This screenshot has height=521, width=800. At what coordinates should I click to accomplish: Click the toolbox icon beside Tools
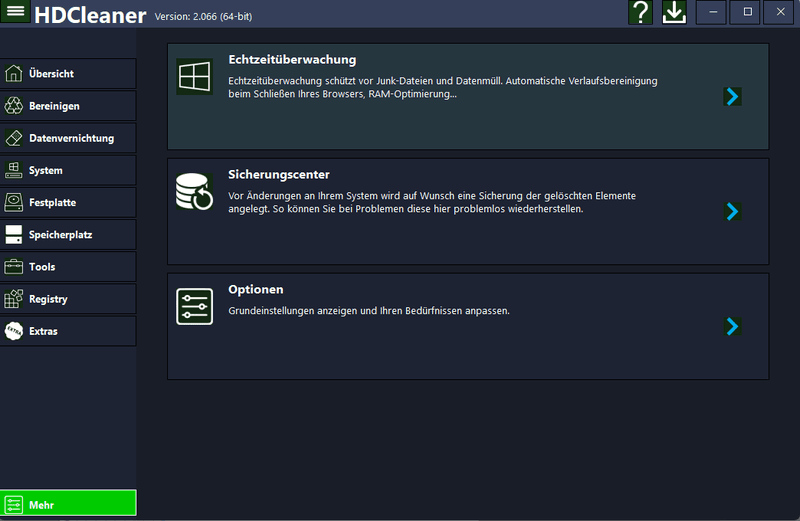pyautogui.click(x=14, y=267)
